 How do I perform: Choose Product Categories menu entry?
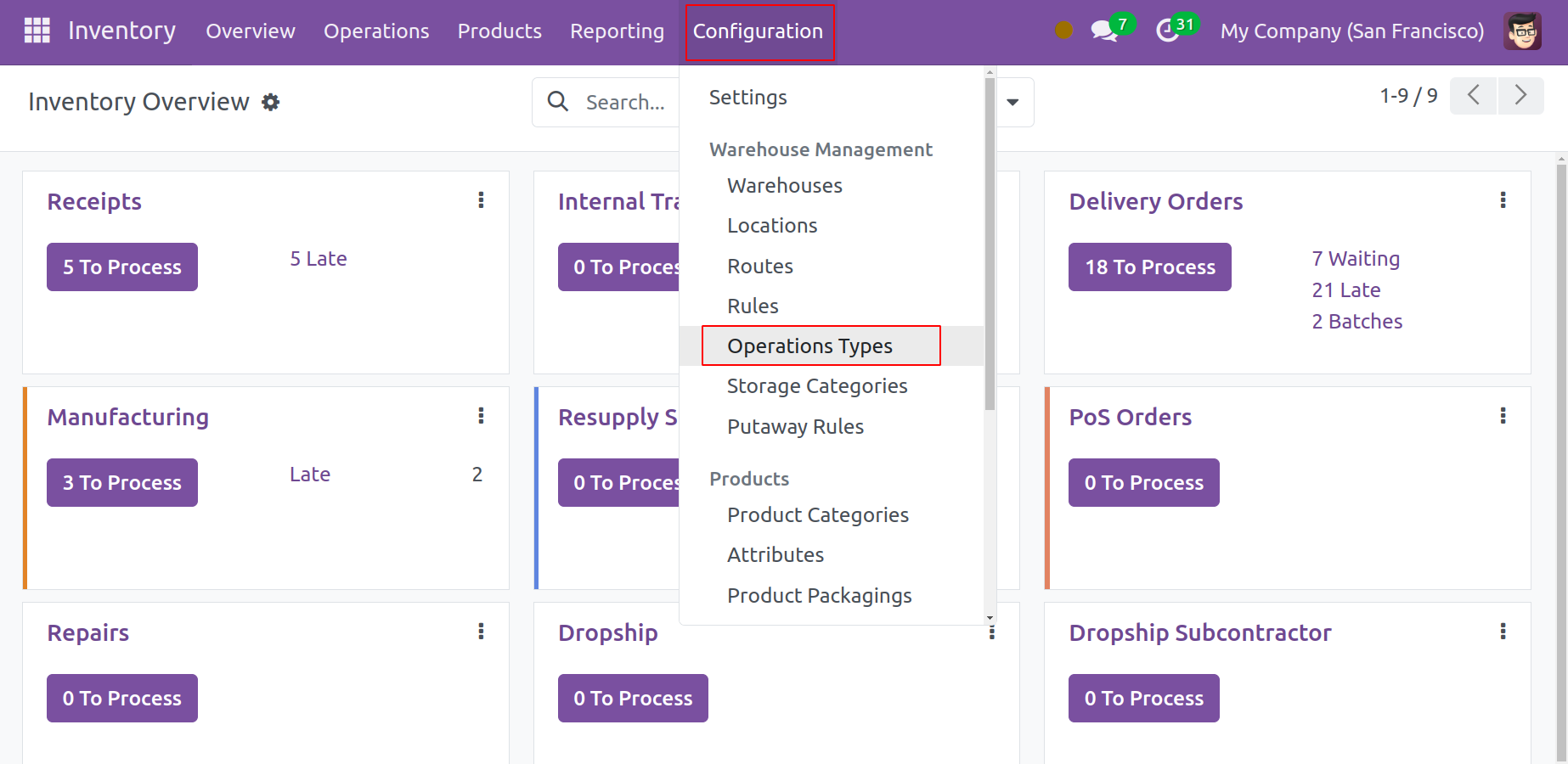tap(818, 515)
